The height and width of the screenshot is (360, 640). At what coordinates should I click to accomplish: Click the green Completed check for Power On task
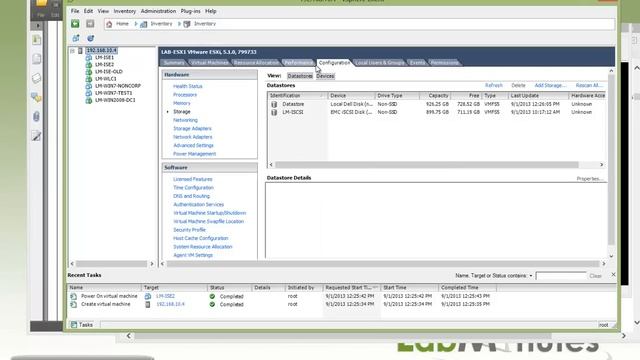[x=212, y=296]
